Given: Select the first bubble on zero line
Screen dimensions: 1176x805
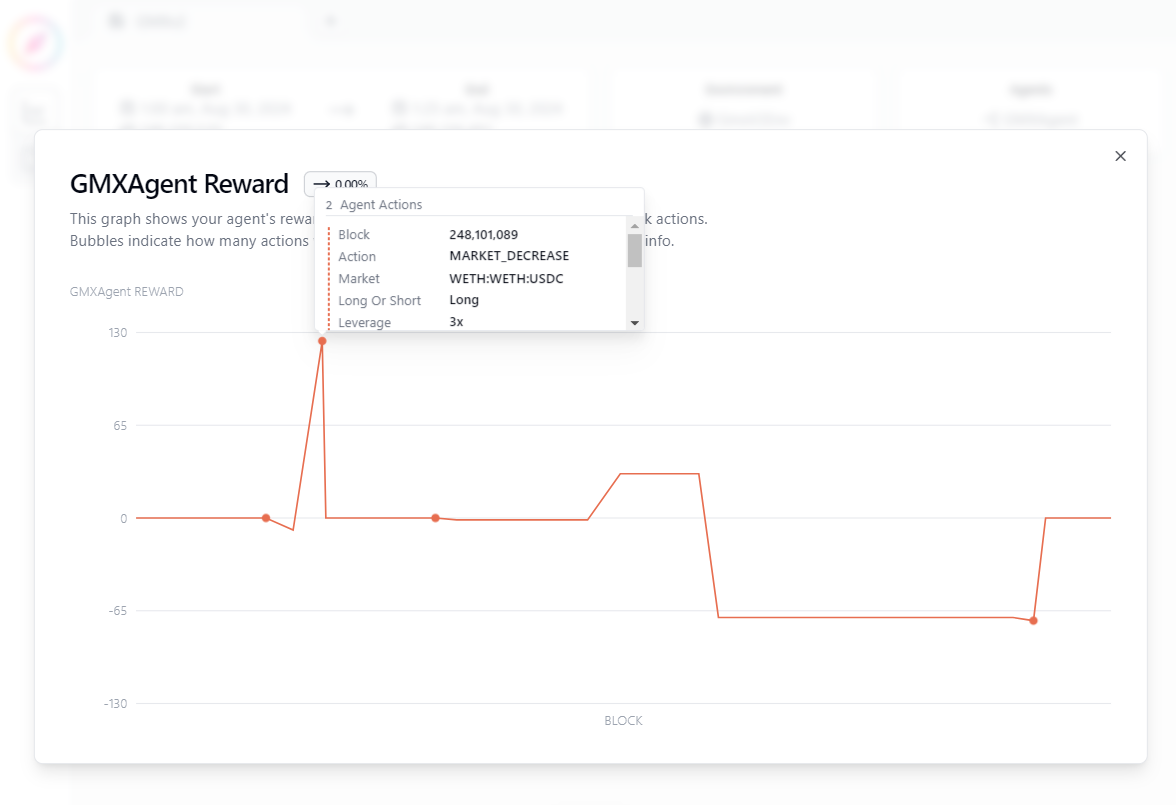Looking at the screenshot, I should (266, 518).
